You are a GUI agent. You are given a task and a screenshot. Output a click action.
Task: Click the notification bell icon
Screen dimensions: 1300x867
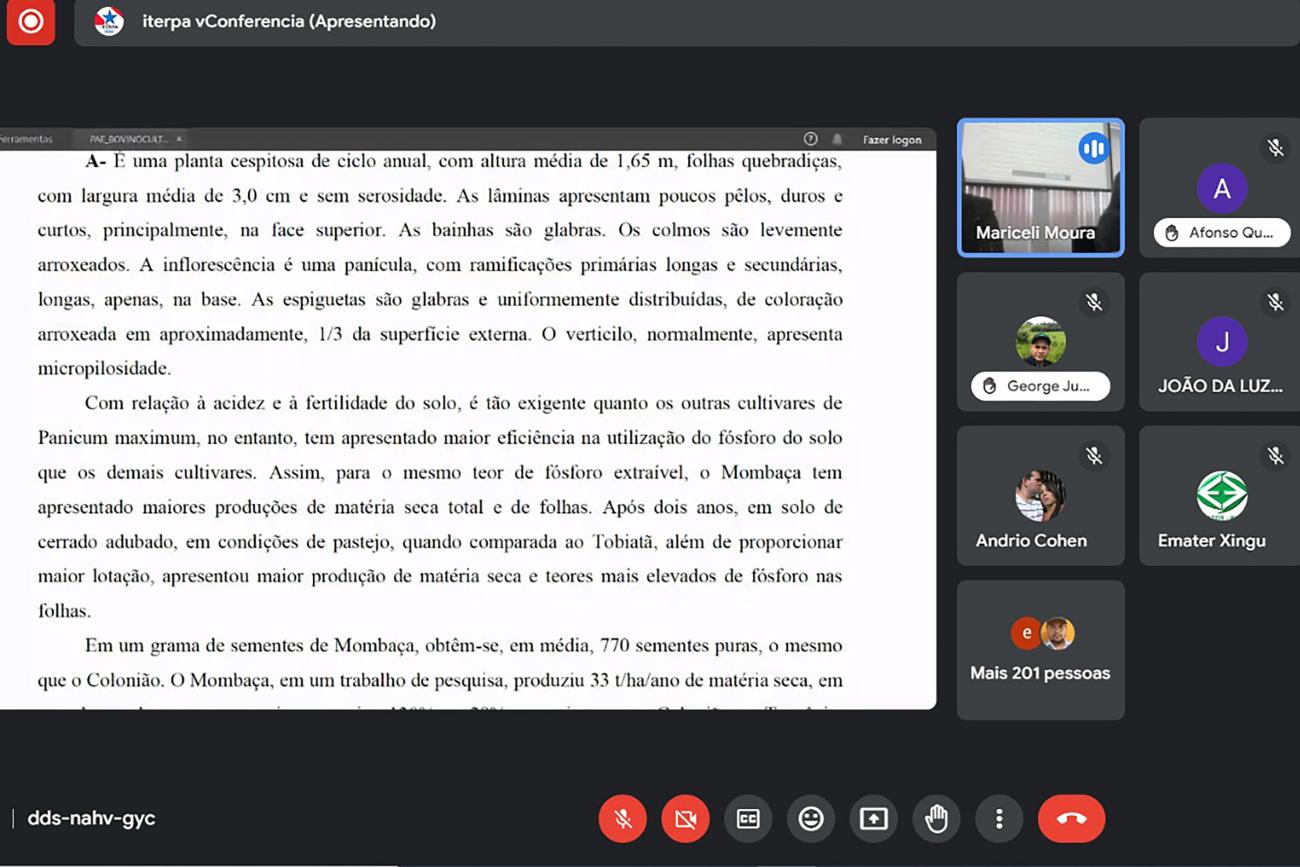(837, 139)
